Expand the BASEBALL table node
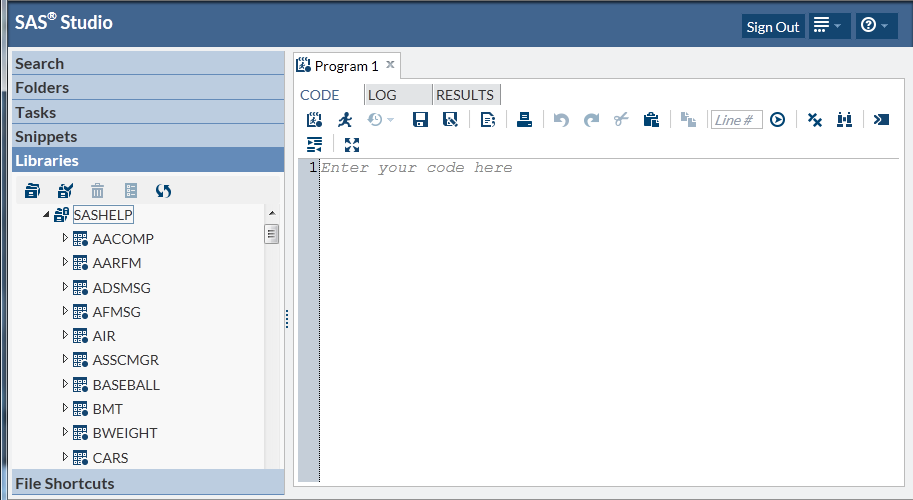 tap(65, 384)
